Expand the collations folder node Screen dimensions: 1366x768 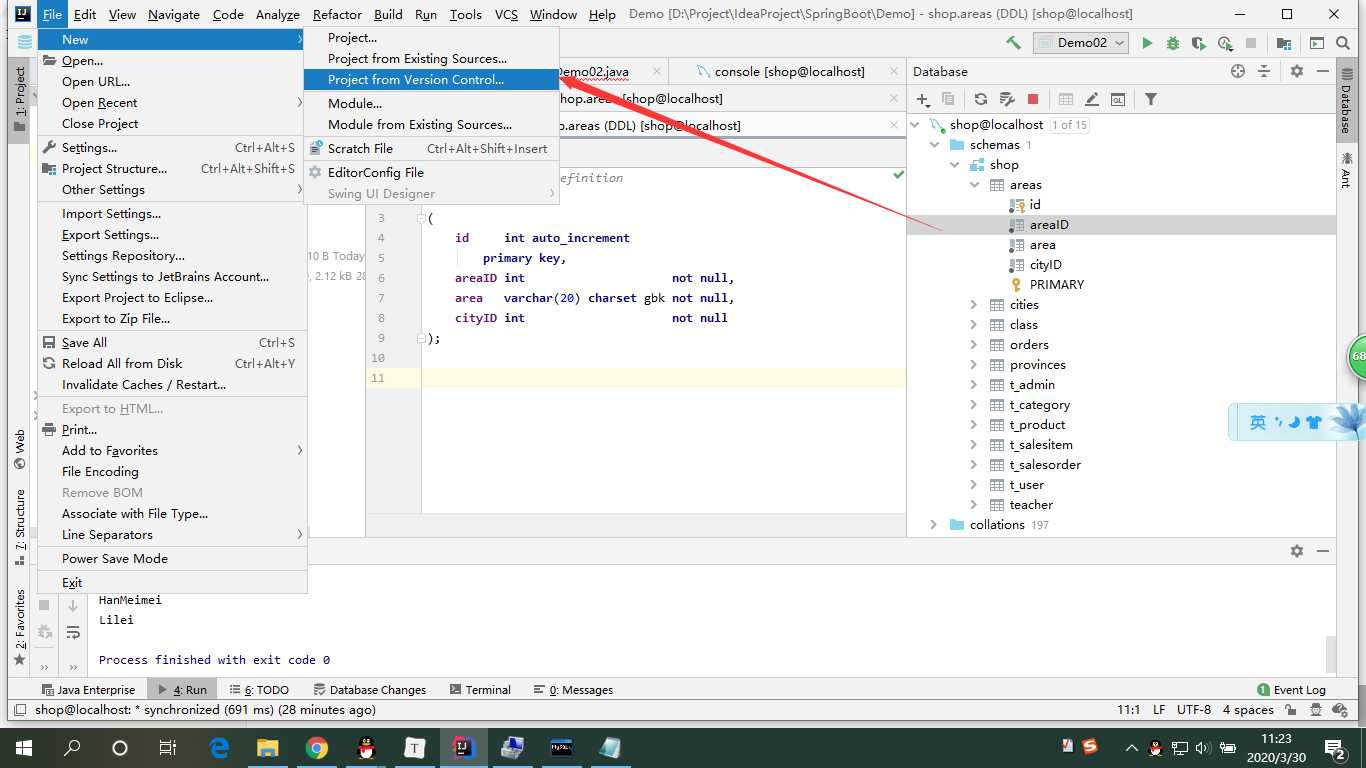[934, 525]
